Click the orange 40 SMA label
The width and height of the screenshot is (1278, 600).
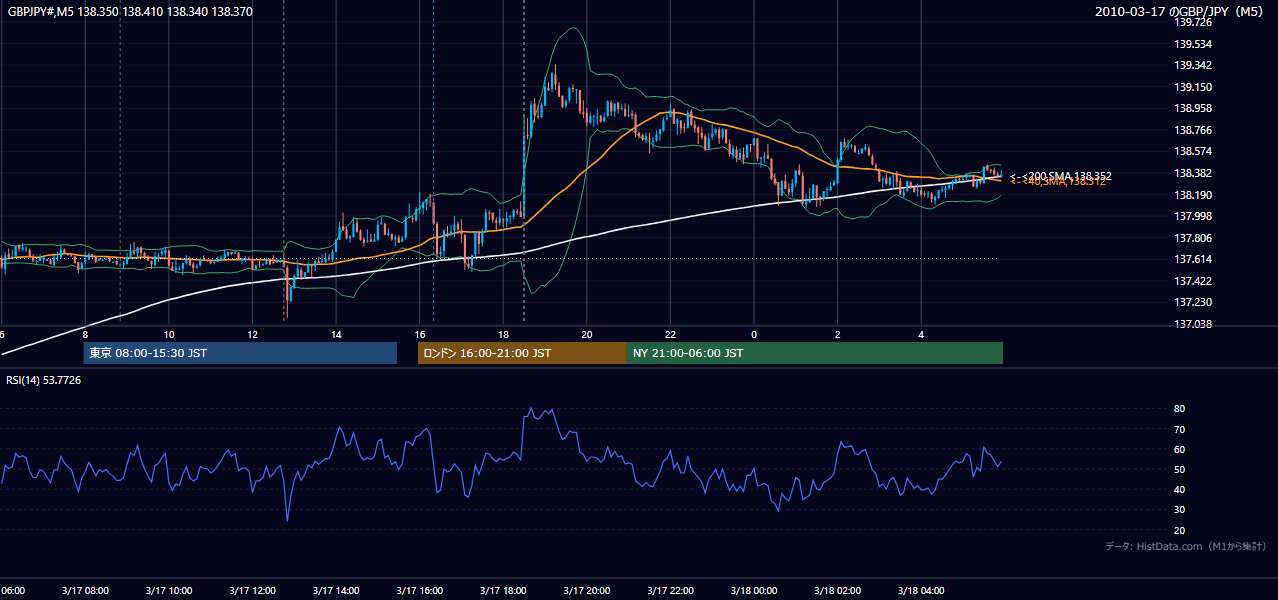(1057, 182)
